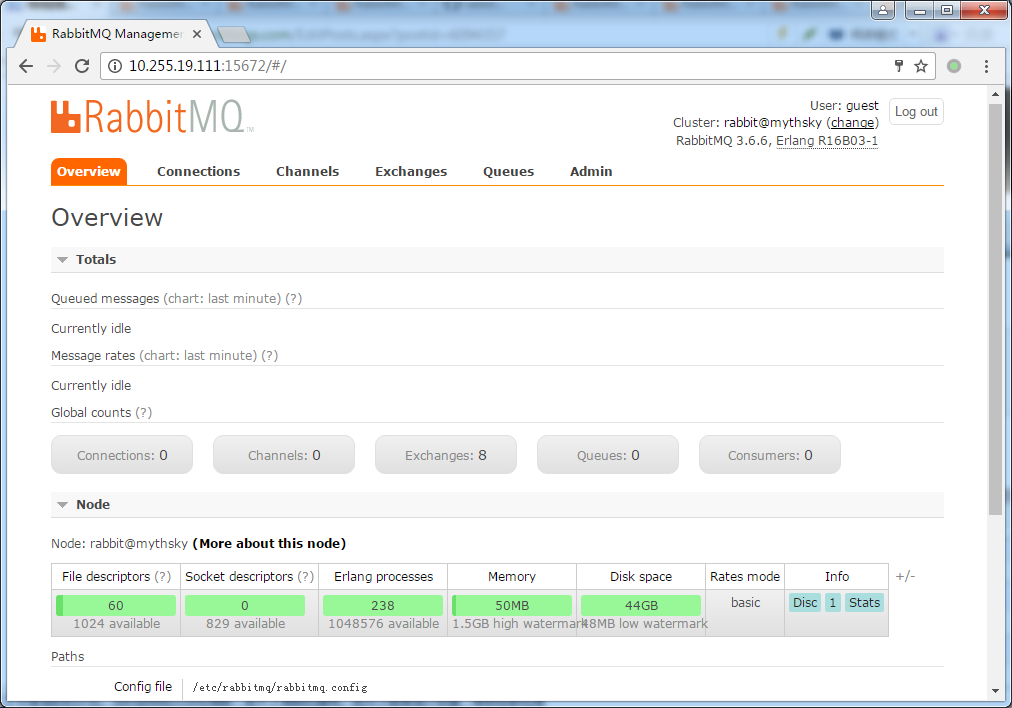Open Chrome three-dot menu
This screenshot has width=1012, height=708.
986,66
